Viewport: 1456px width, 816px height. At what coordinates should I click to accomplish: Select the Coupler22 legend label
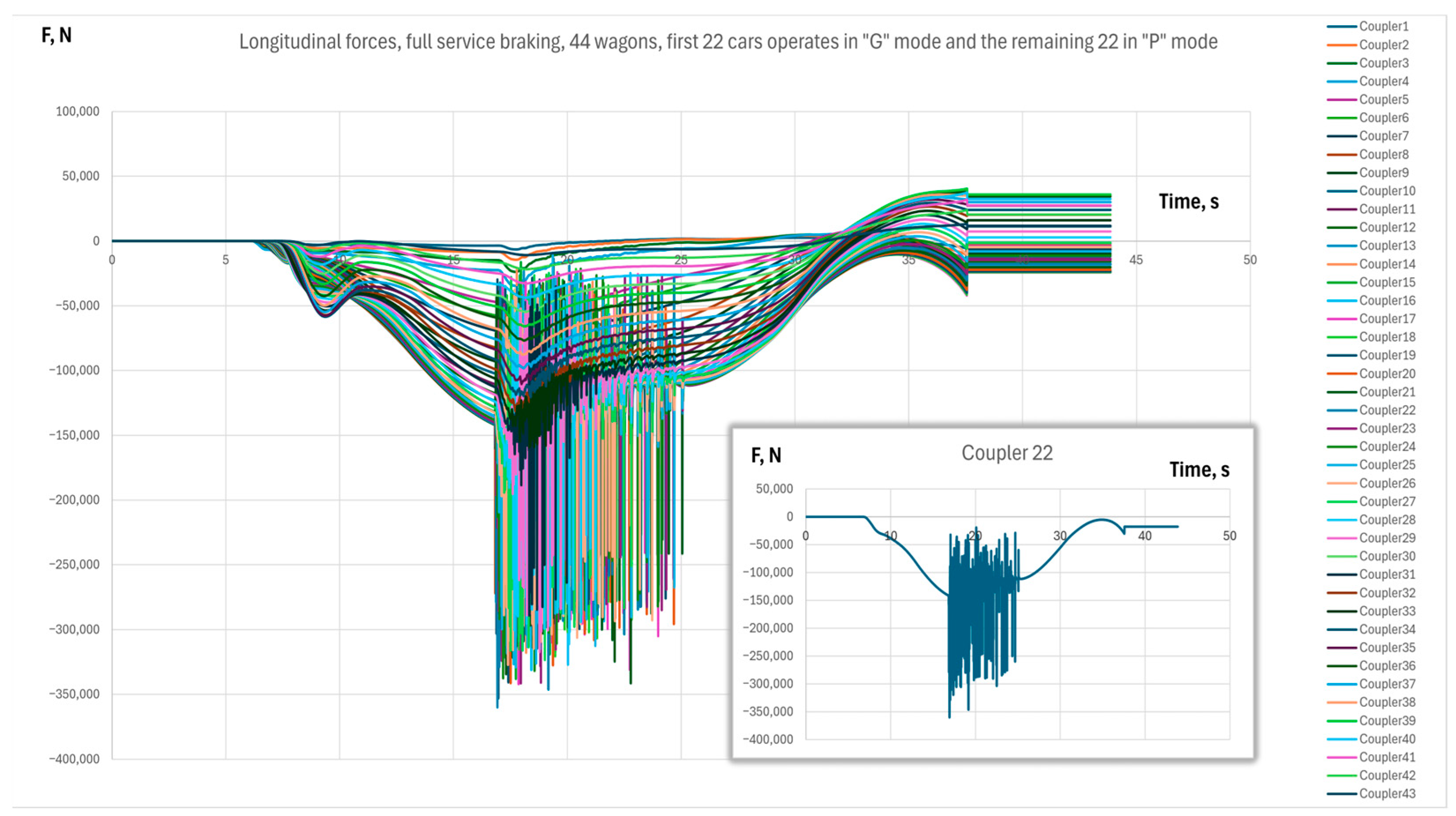point(1387,410)
